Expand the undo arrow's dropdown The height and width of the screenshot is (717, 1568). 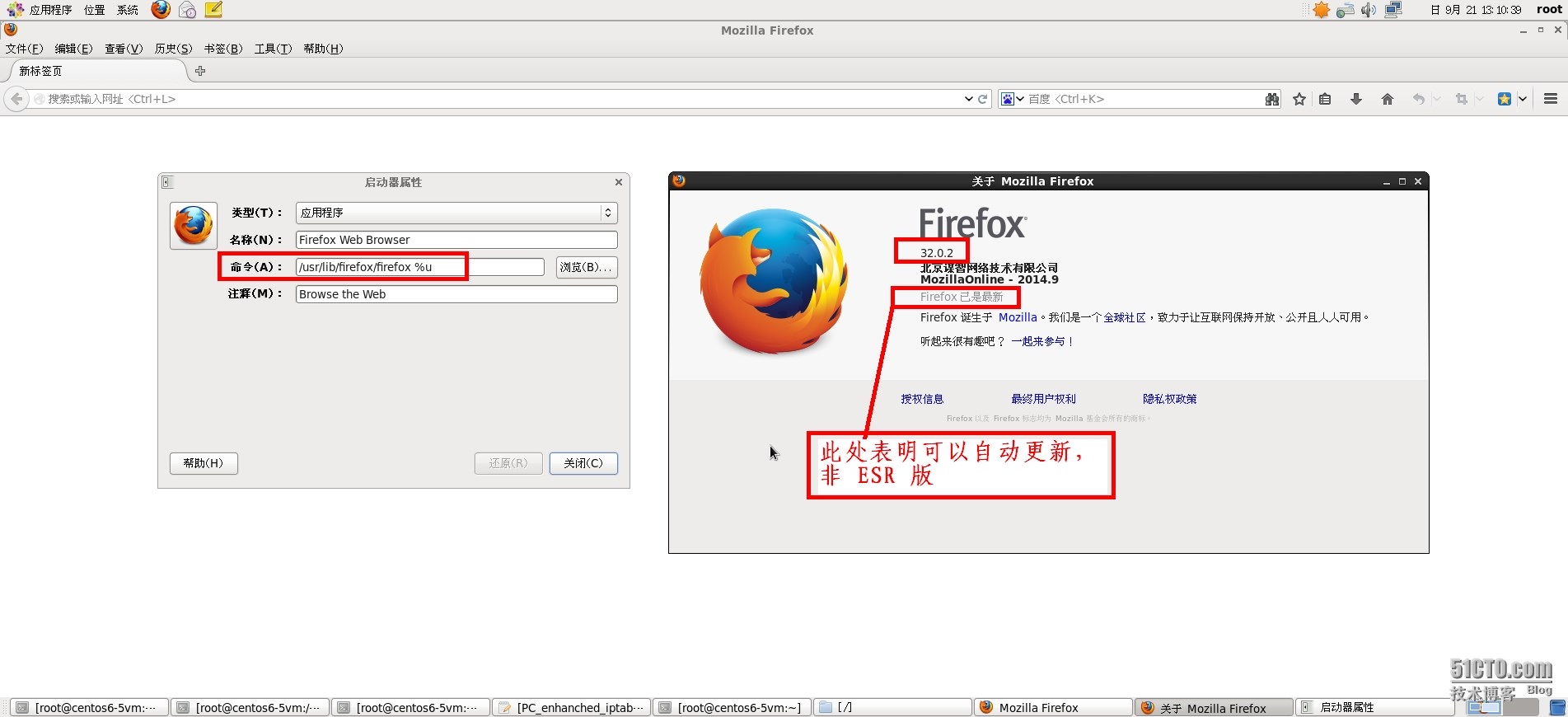pyautogui.click(x=1437, y=99)
